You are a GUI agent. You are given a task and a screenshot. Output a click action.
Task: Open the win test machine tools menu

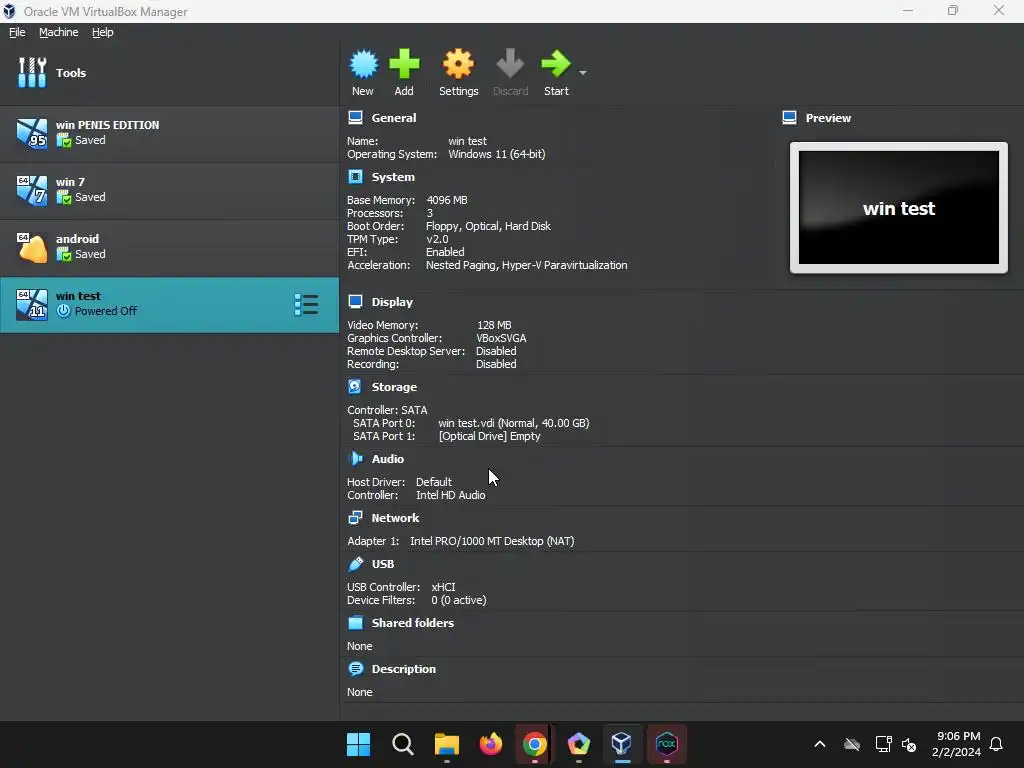[x=306, y=304]
